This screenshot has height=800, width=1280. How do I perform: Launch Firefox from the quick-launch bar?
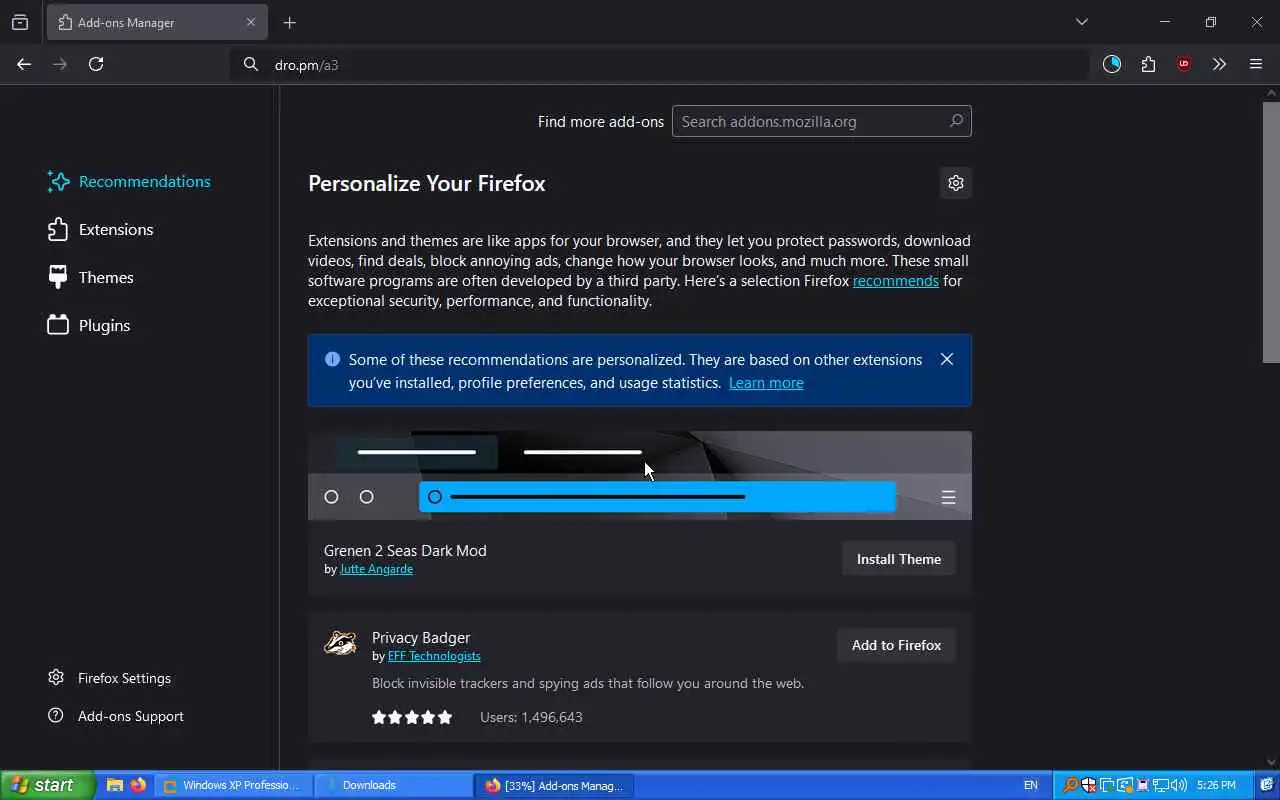coord(138,785)
